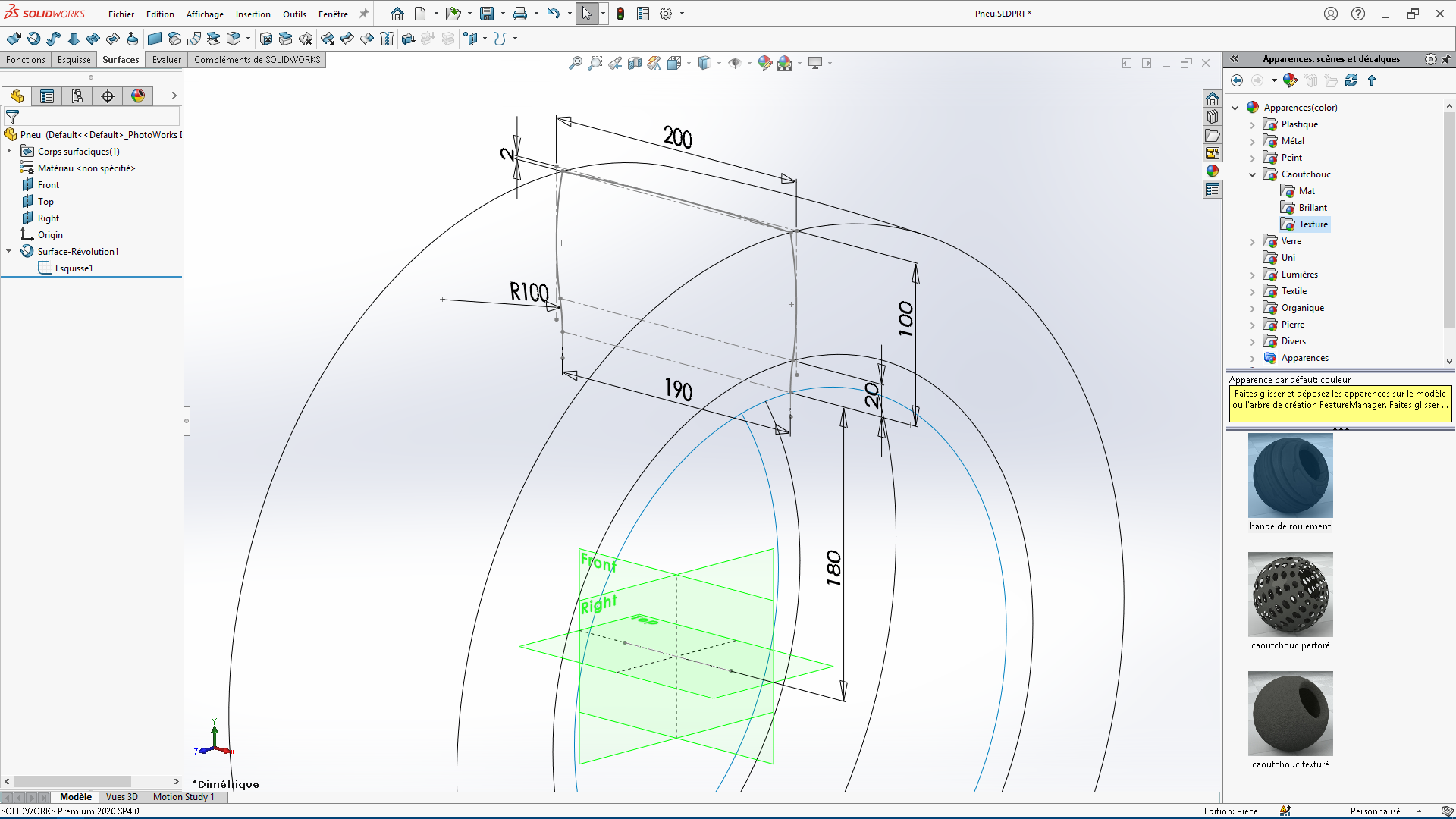Open the DimXpertManager tab
Image resolution: width=1456 pixels, height=819 pixels.
(108, 96)
